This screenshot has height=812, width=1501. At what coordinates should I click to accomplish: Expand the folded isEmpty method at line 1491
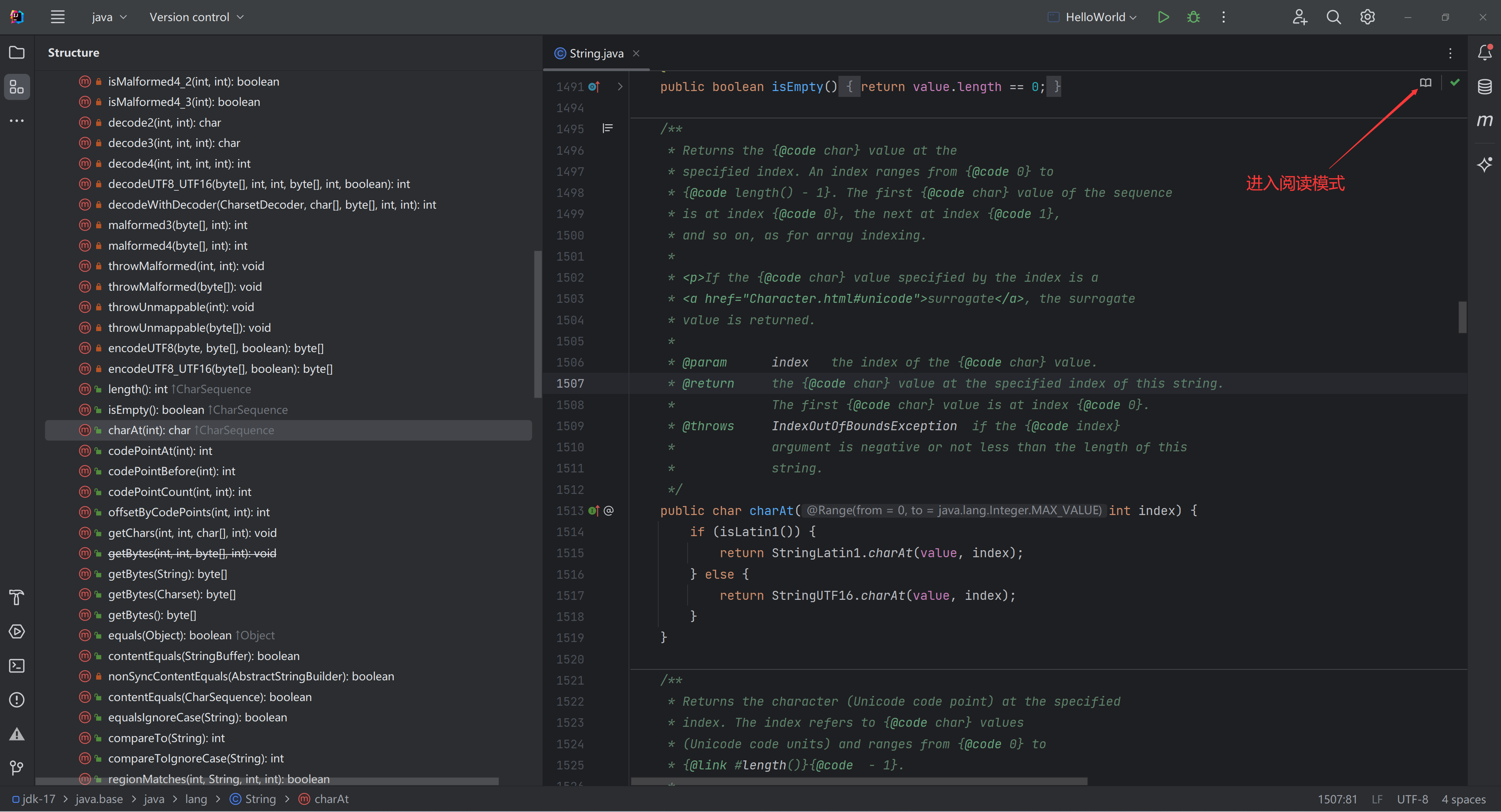coord(620,87)
